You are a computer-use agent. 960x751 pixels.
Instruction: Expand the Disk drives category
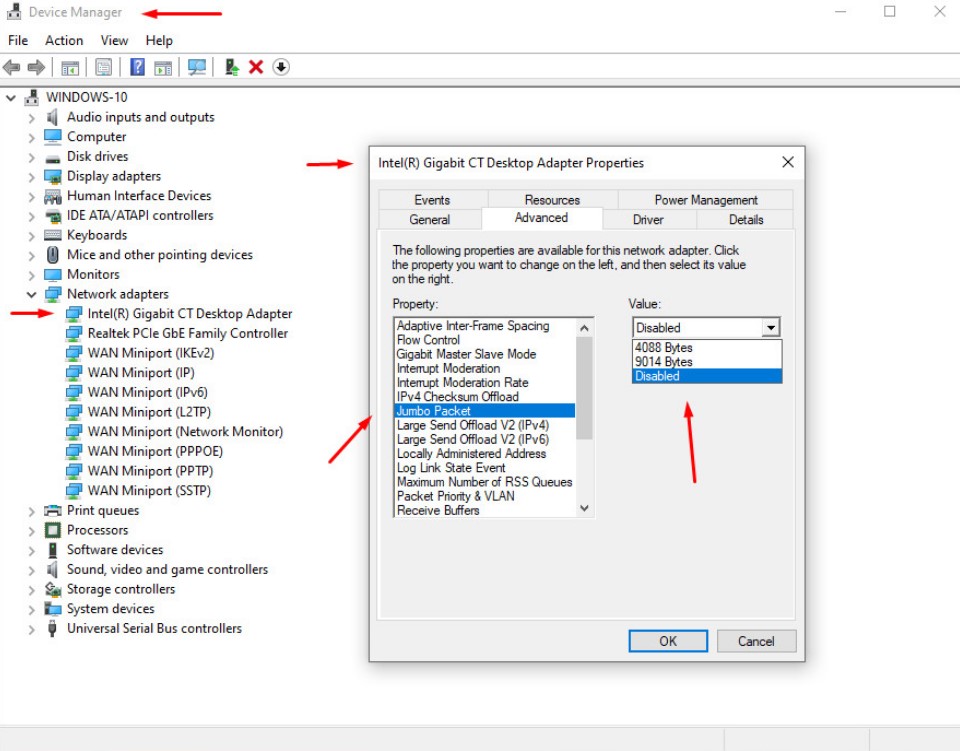[32, 157]
